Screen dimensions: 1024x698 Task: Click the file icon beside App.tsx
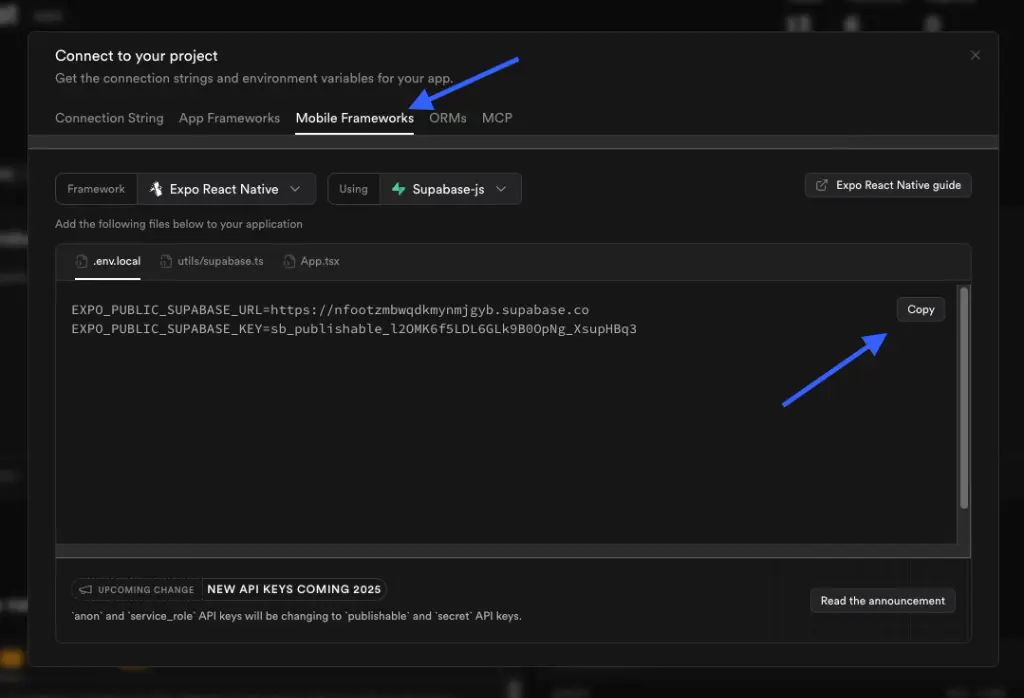(288, 261)
